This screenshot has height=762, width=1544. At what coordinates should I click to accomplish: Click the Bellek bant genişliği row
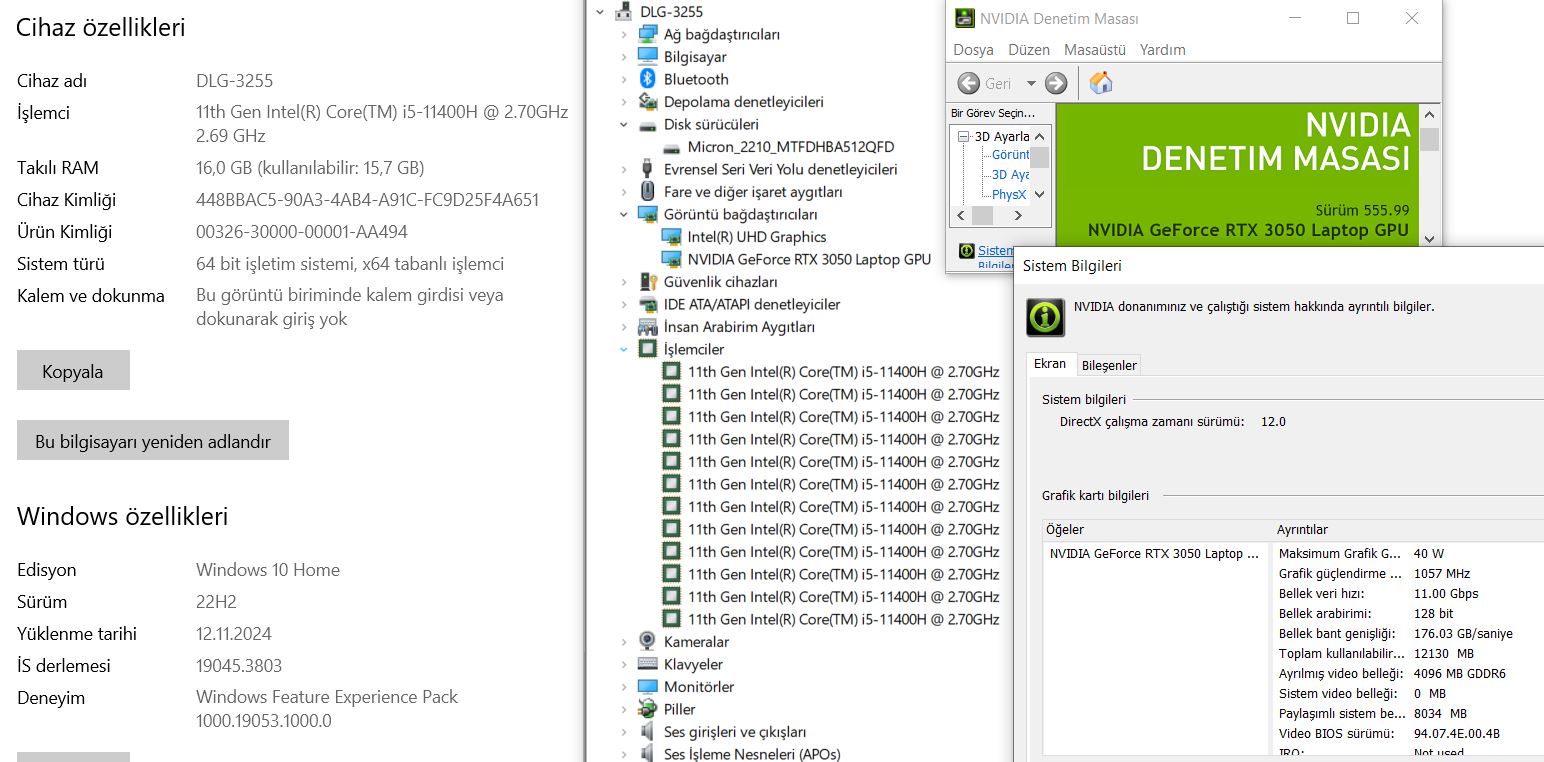coord(1409,633)
